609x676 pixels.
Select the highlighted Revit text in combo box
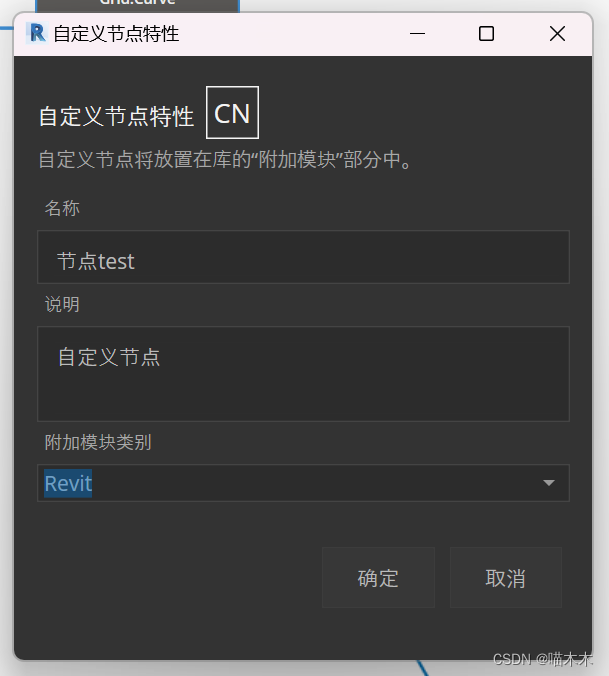click(x=68, y=483)
